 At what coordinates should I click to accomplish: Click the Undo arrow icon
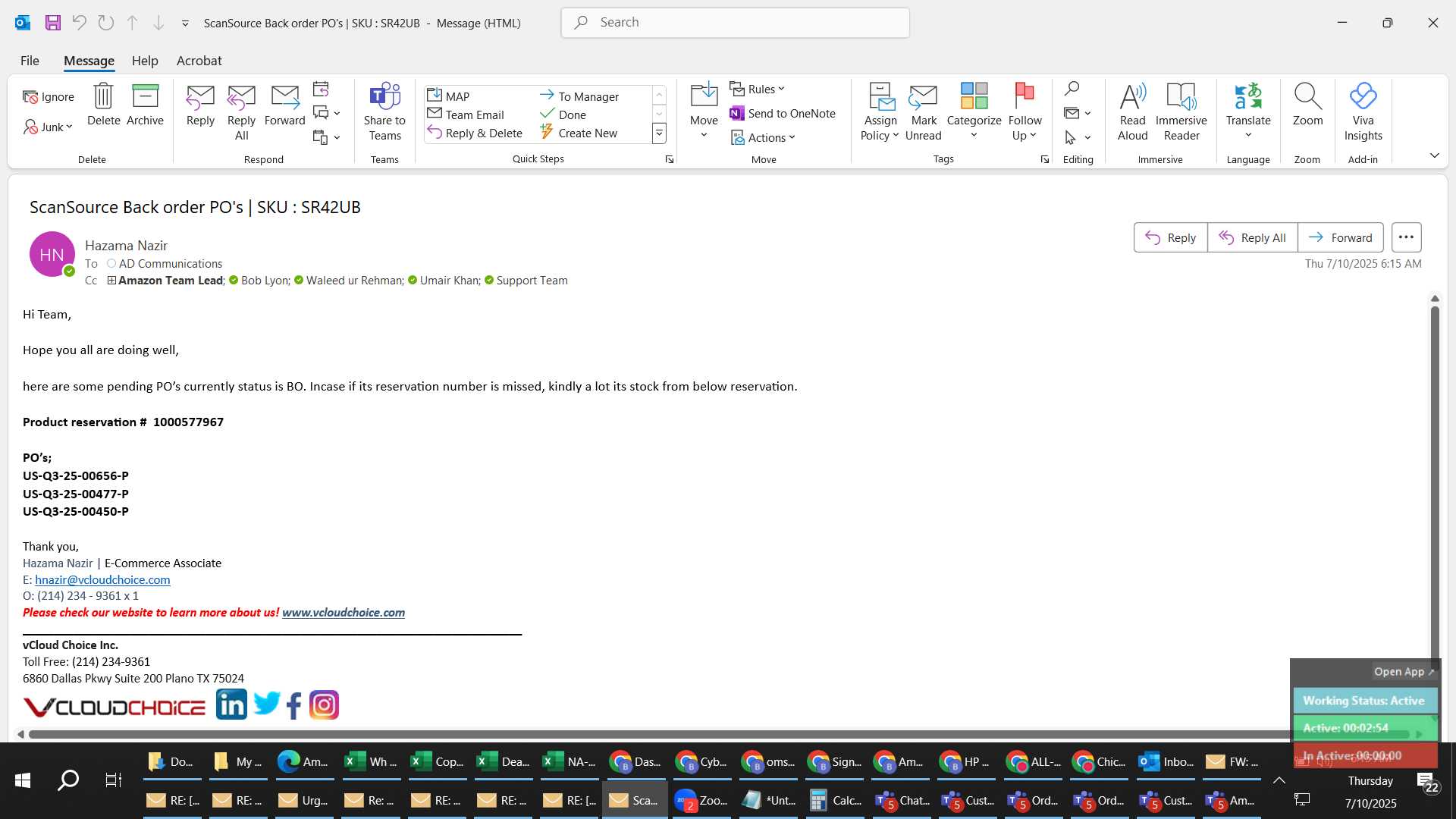[79, 23]
